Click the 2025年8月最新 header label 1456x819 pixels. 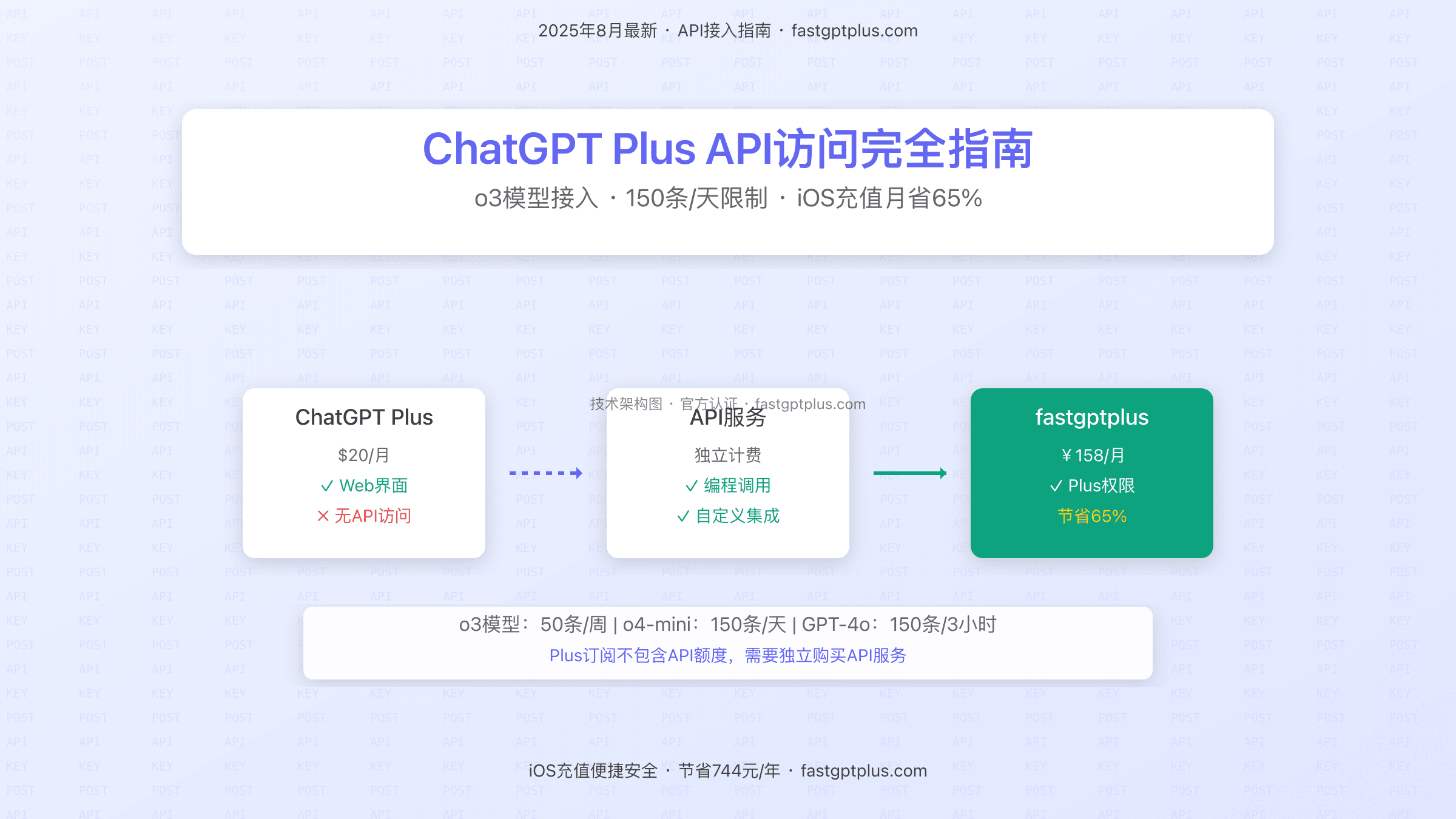click(x=597, y=30)
